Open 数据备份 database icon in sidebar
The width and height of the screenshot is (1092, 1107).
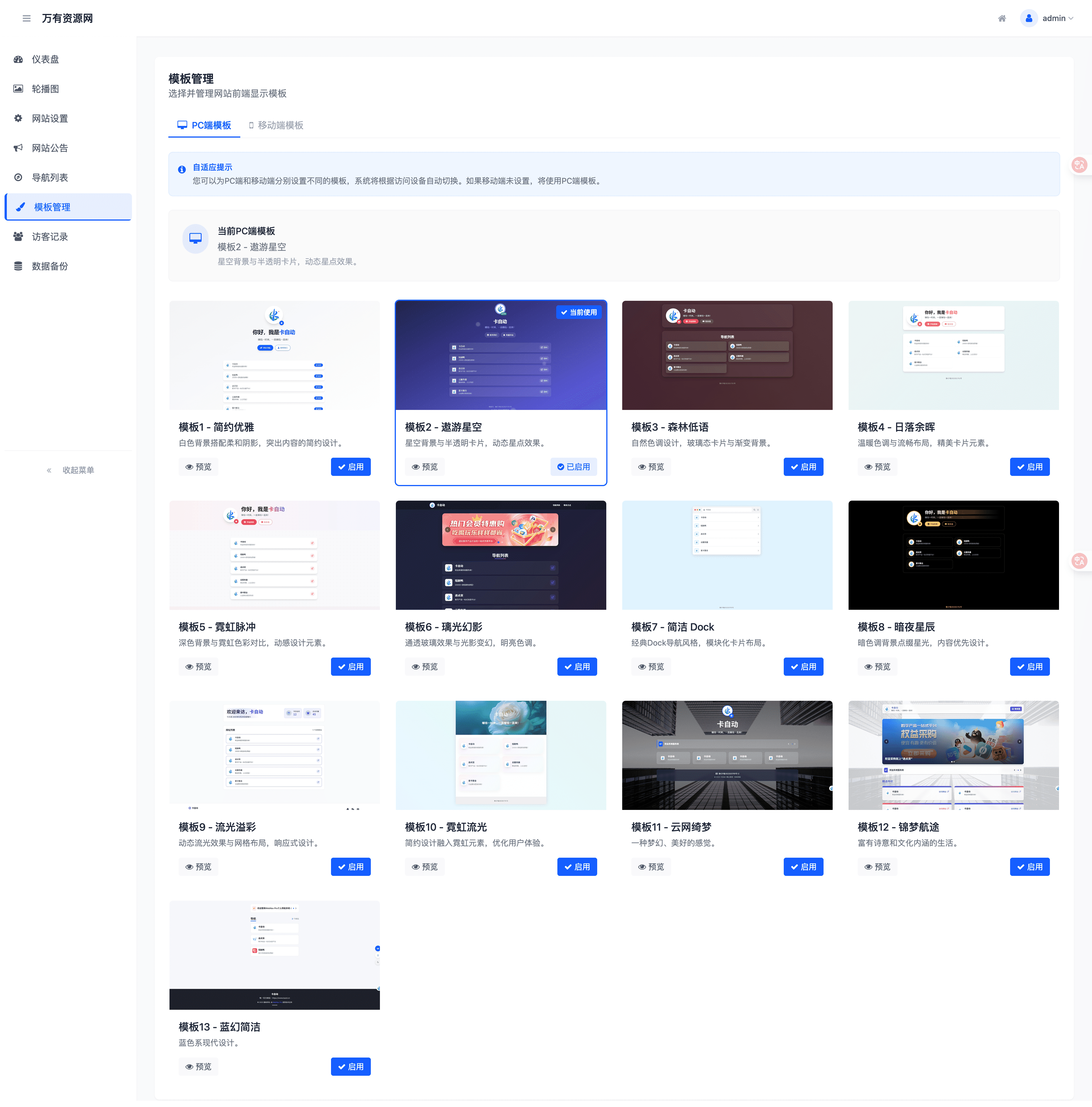coord(18,266)
